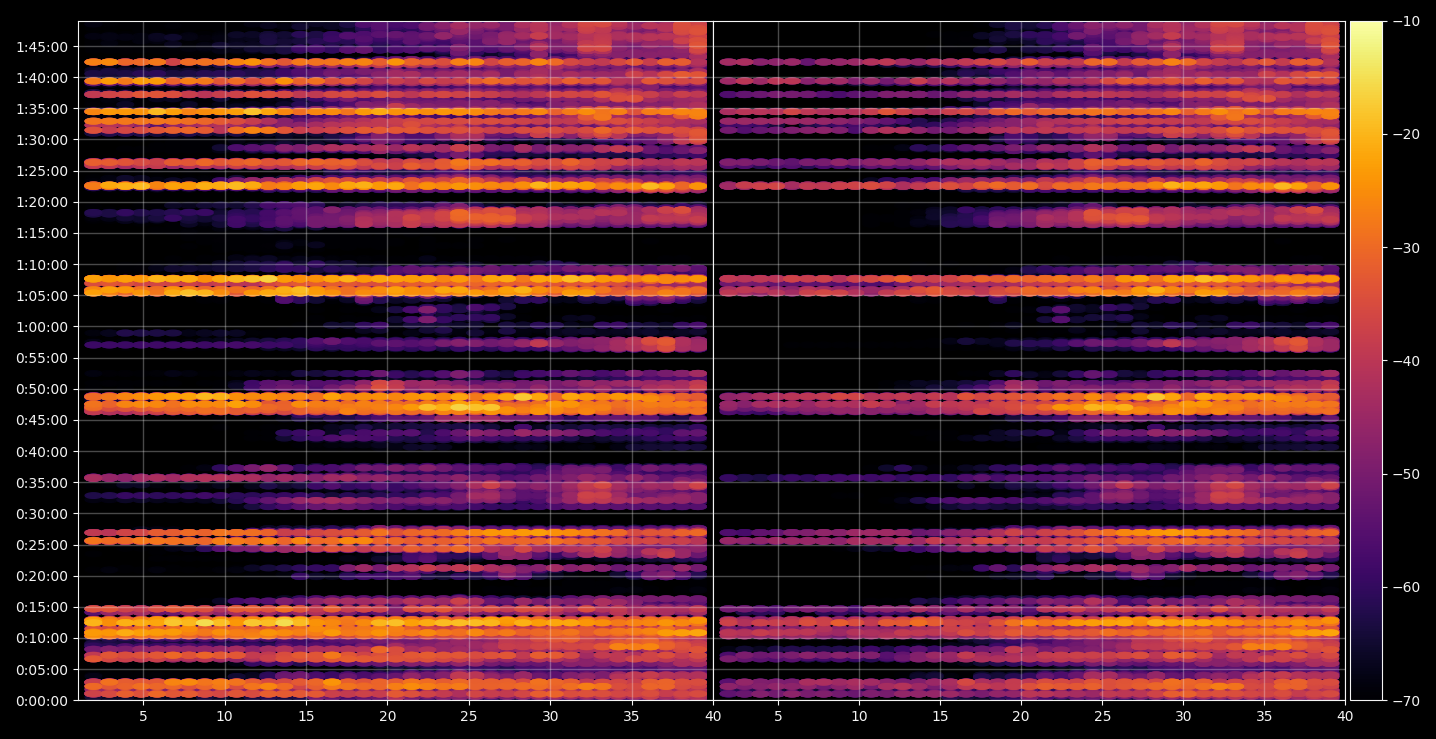This screenshot has width=1436, height=739.
Task: Pick the −40 colorbar scale label
Action: pos(1405,361)
